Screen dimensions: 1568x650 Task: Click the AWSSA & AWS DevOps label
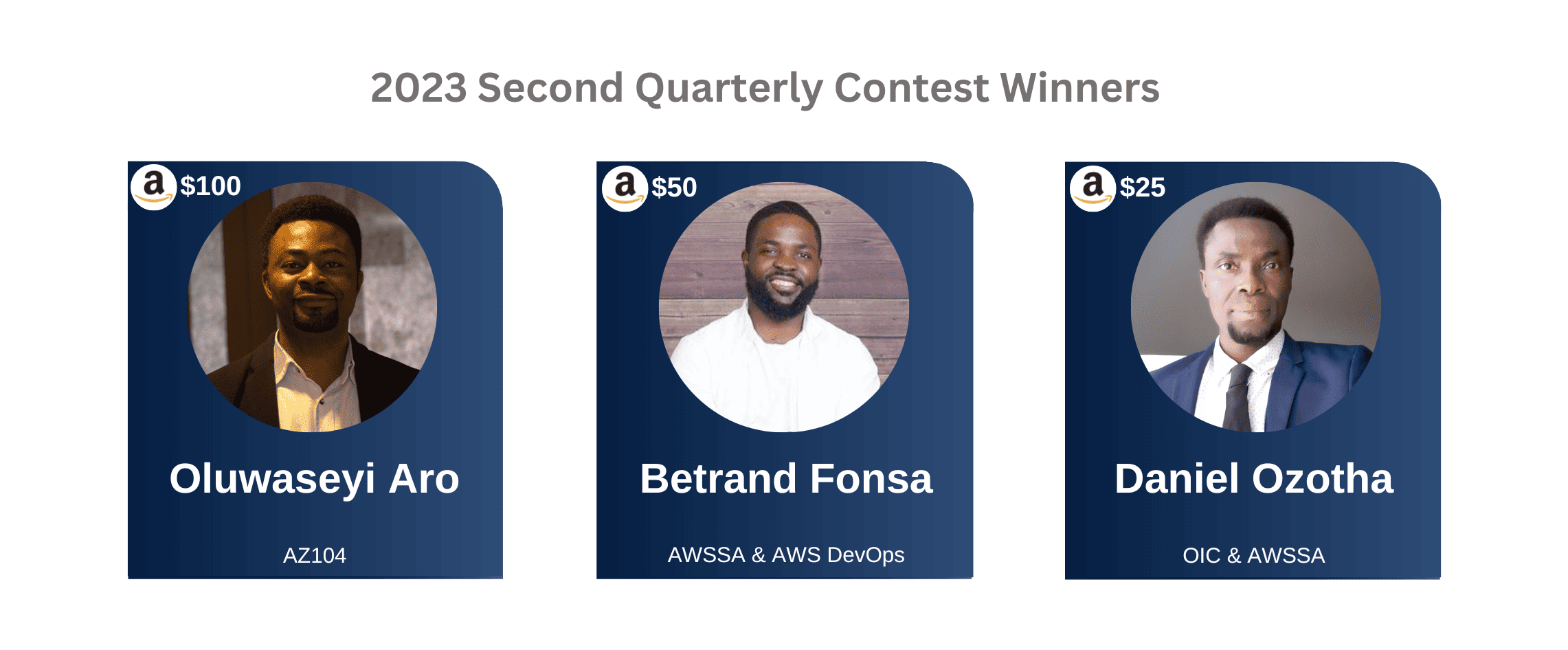786,554
